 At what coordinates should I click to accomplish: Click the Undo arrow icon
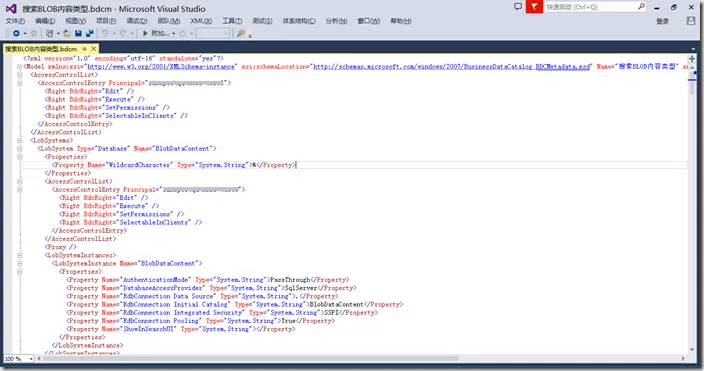tap(105, 33)
